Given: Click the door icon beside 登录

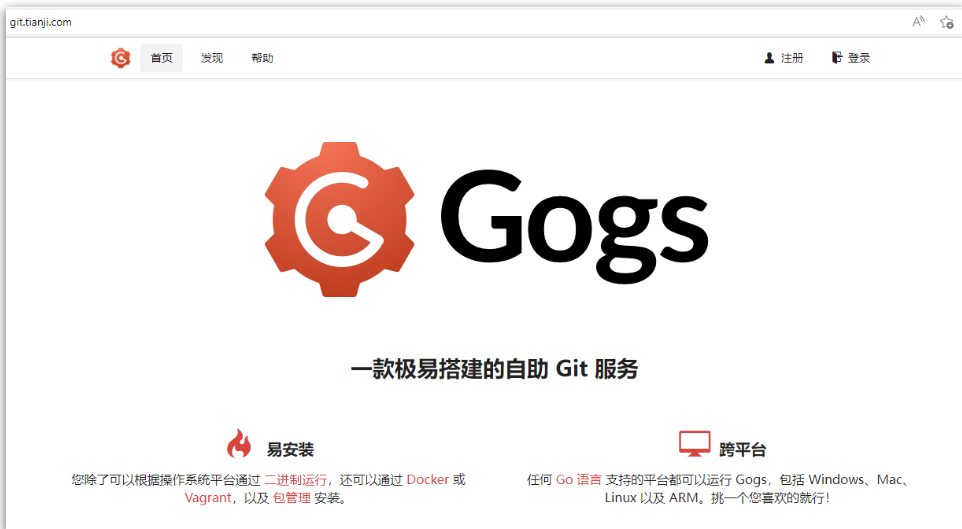Looking at the screenshot, I should 836,58.
